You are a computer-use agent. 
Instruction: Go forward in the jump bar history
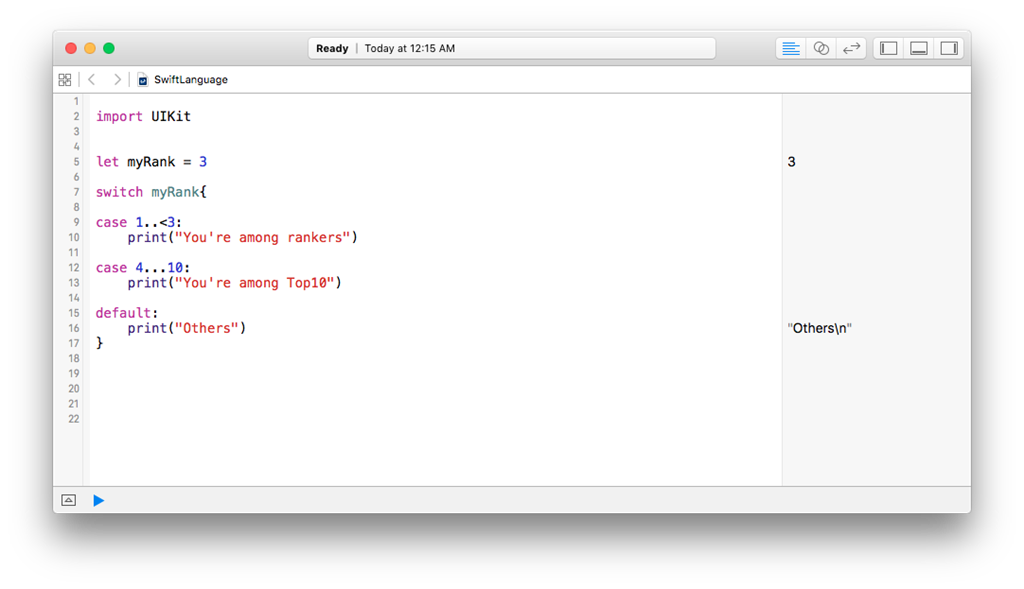117,79
